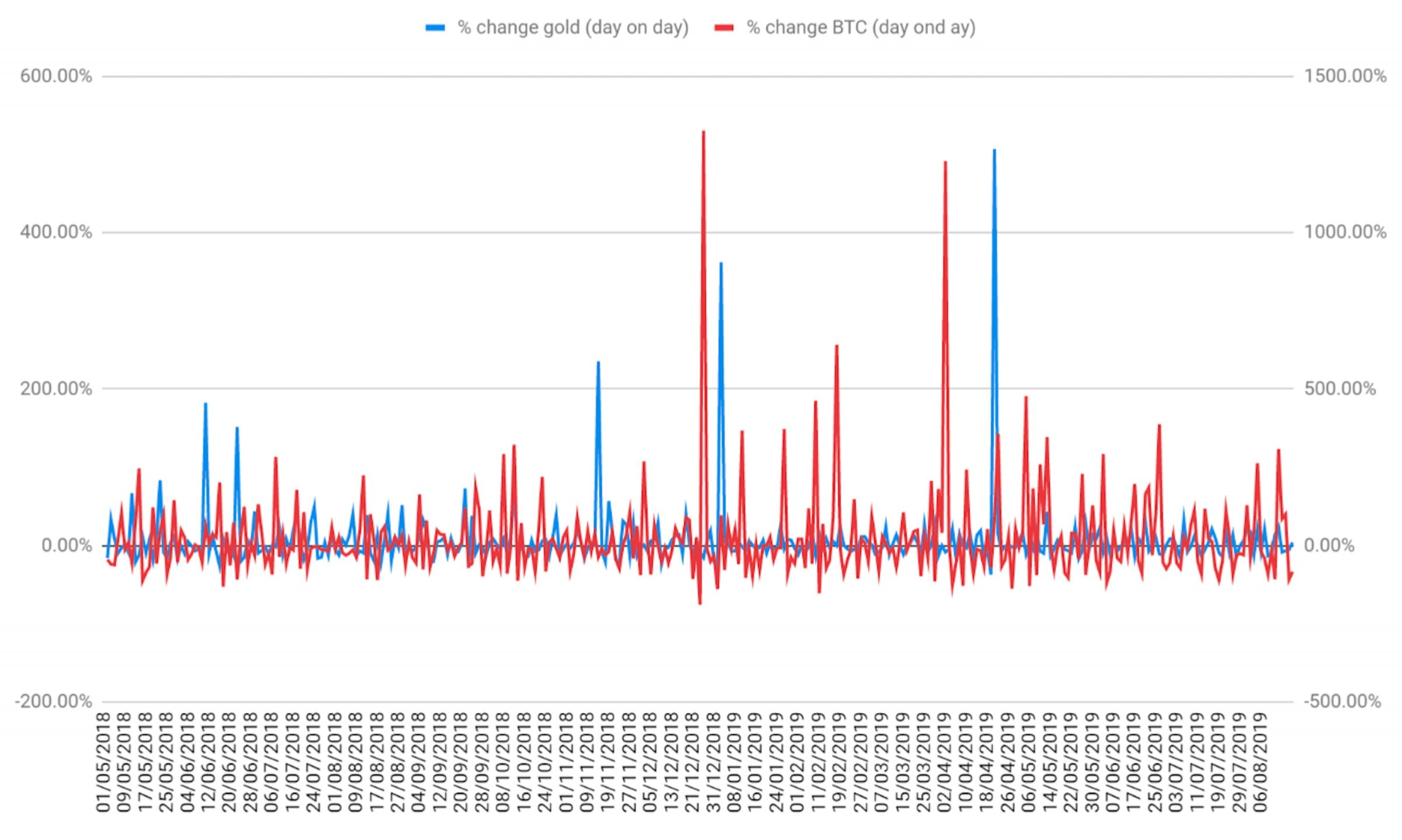Screen dimensions: 1402x840
Task: Select the '% change gold (day on day)' legend label
Action: pos(573,27)
